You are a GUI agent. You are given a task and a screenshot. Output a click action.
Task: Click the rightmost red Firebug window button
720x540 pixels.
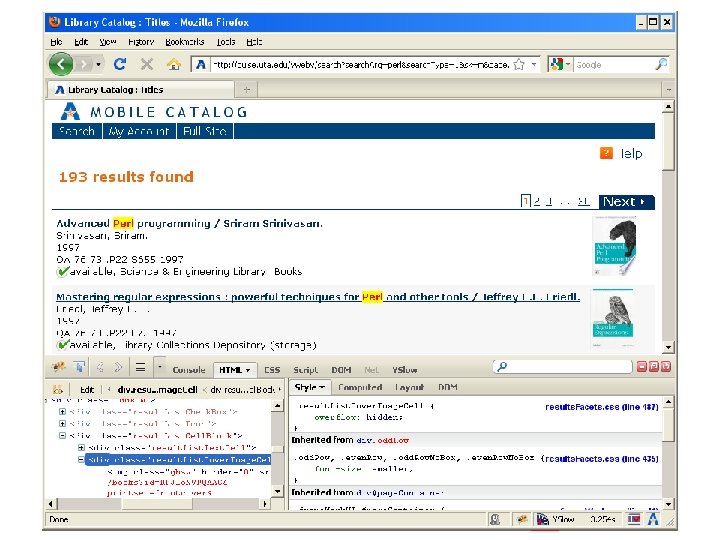(665, 366)
